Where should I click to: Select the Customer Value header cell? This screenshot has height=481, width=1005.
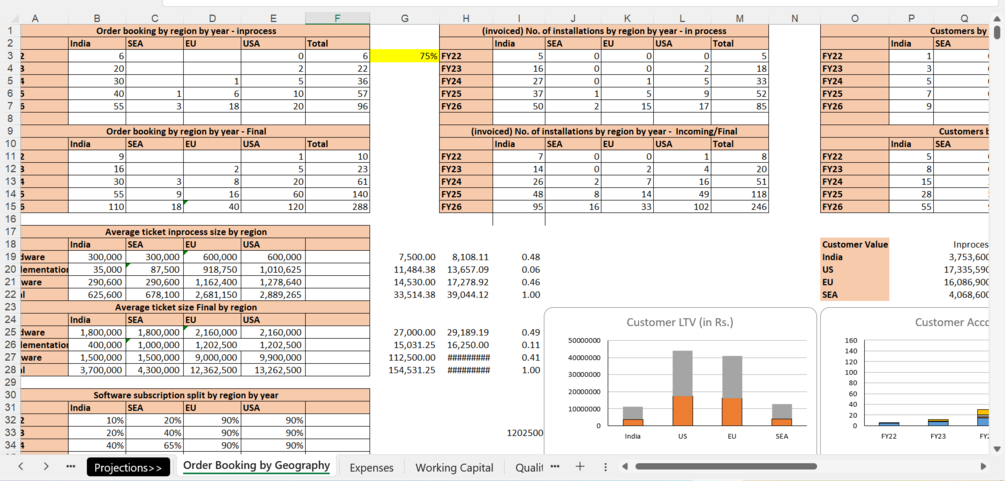point(854,244)
